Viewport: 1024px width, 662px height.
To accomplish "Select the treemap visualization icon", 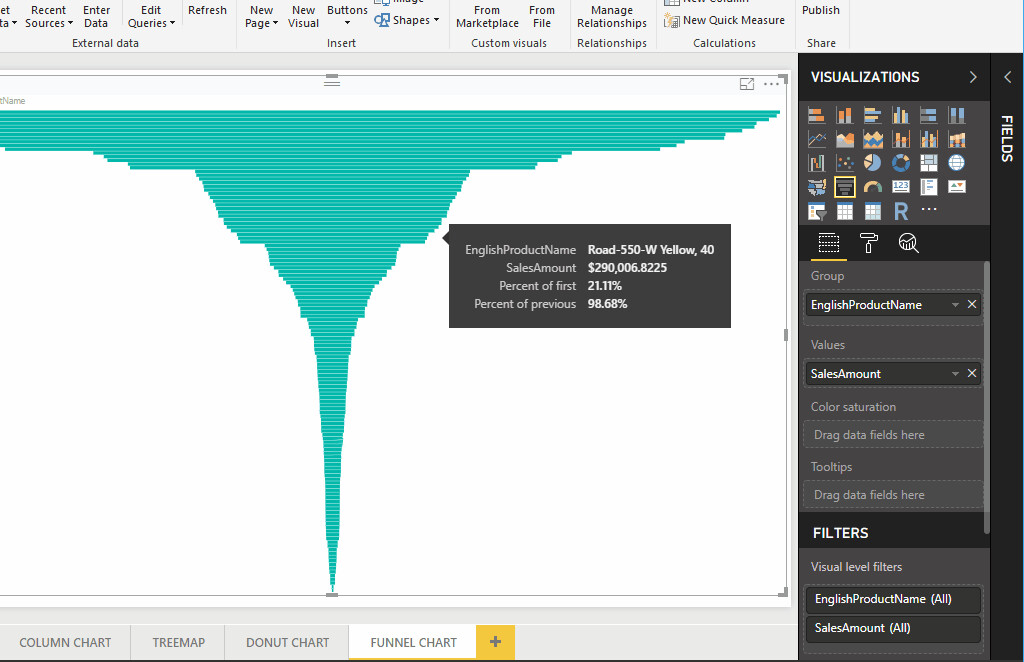I will [x=929, y=163].
